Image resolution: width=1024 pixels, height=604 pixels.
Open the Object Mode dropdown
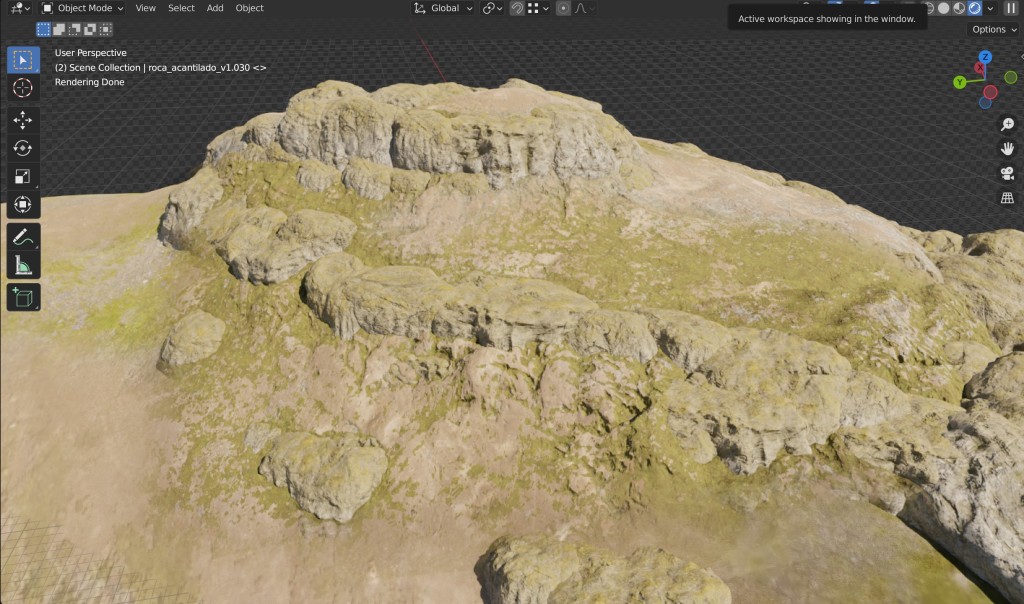[x=83, y=8]
